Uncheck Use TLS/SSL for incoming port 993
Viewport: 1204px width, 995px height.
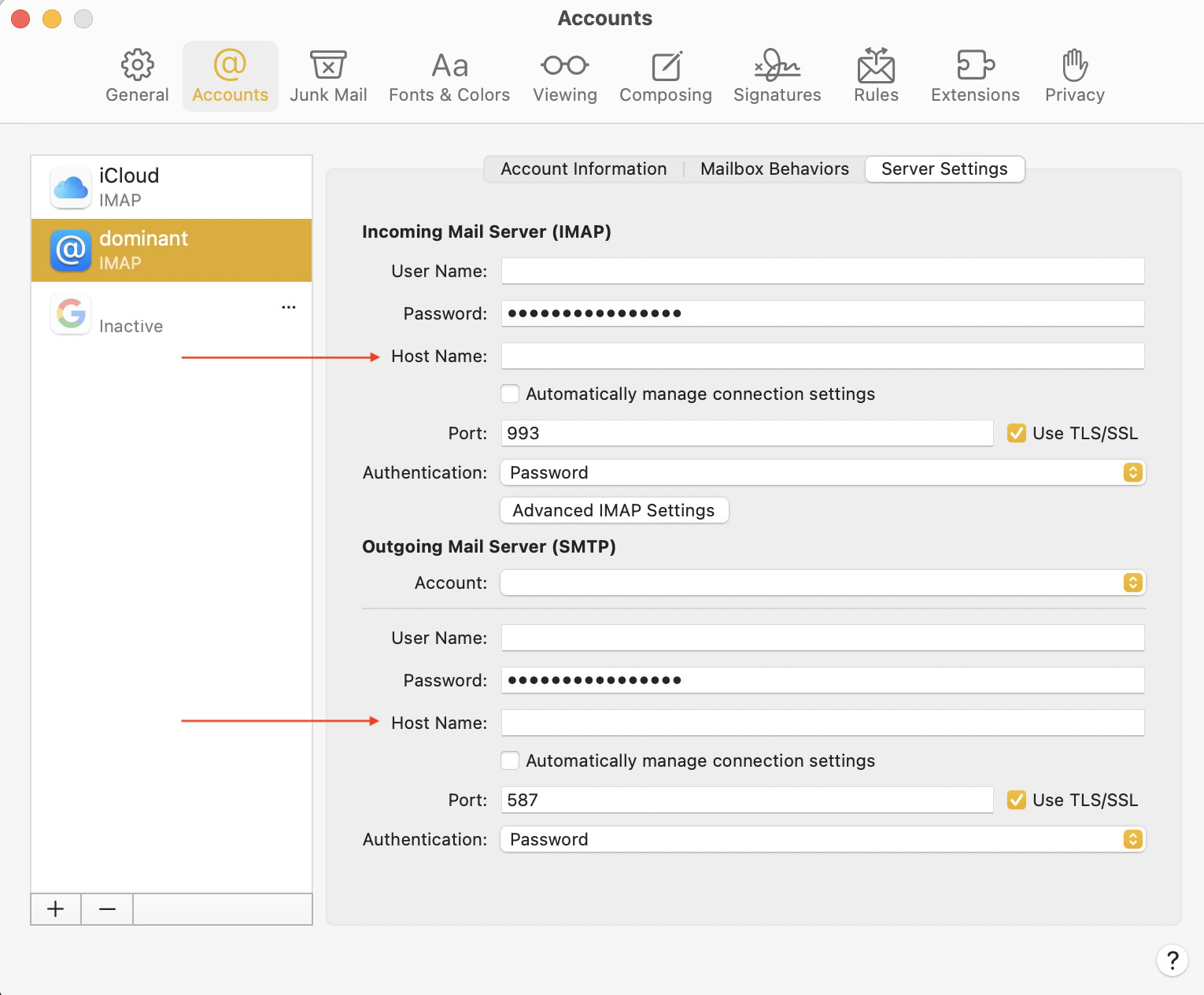coord(1017,433)
